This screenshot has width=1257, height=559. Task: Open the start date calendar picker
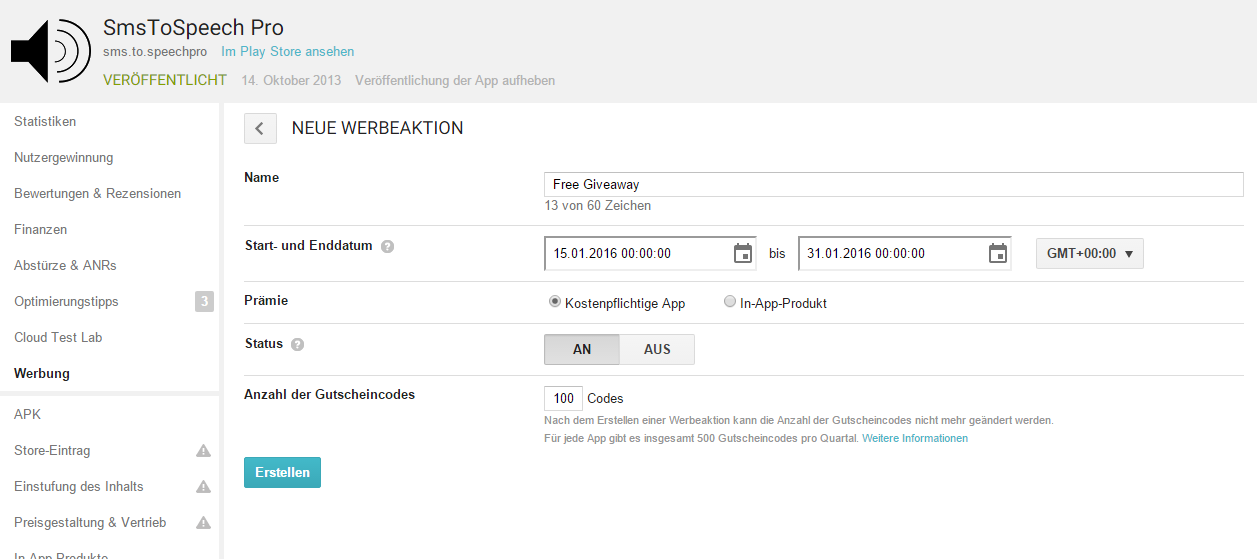pyautogui.click(x=742, y=254)
